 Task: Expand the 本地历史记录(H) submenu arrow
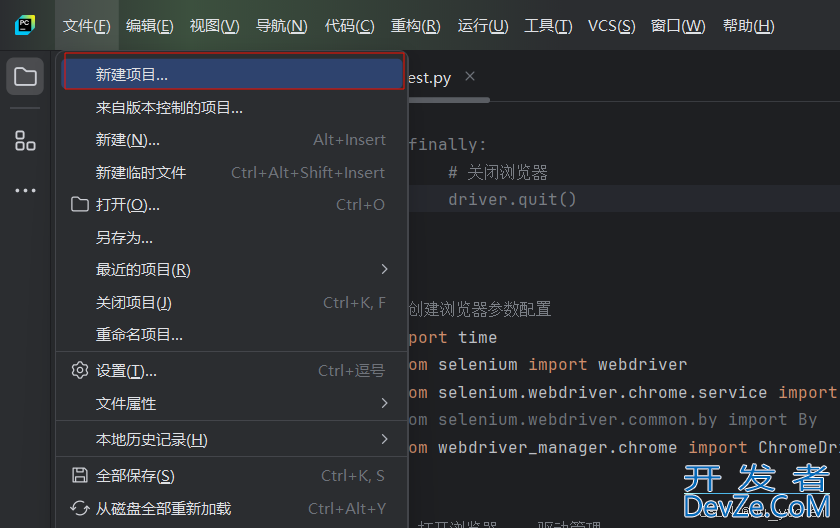point(385,439)
